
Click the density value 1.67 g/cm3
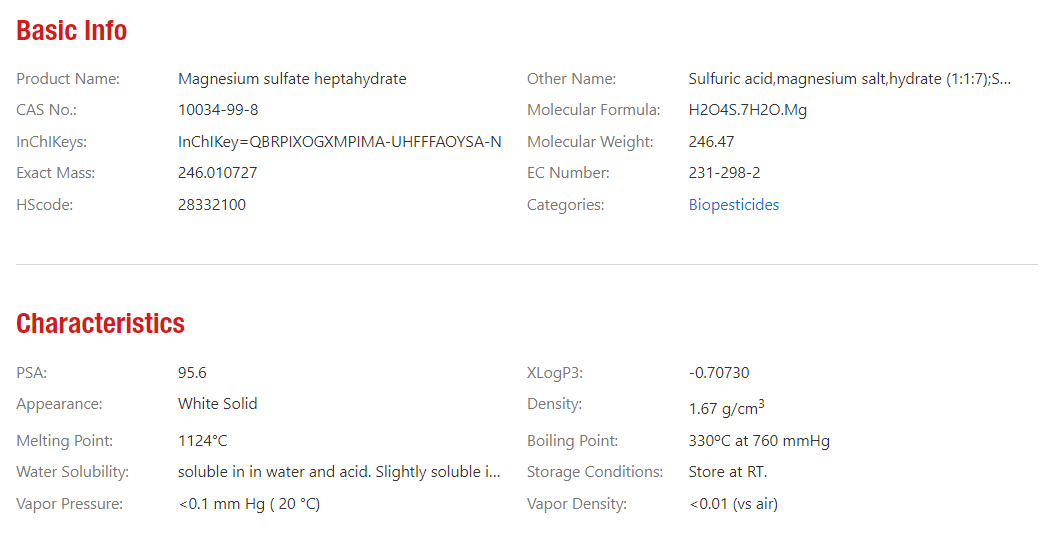(x=726, y=408)
